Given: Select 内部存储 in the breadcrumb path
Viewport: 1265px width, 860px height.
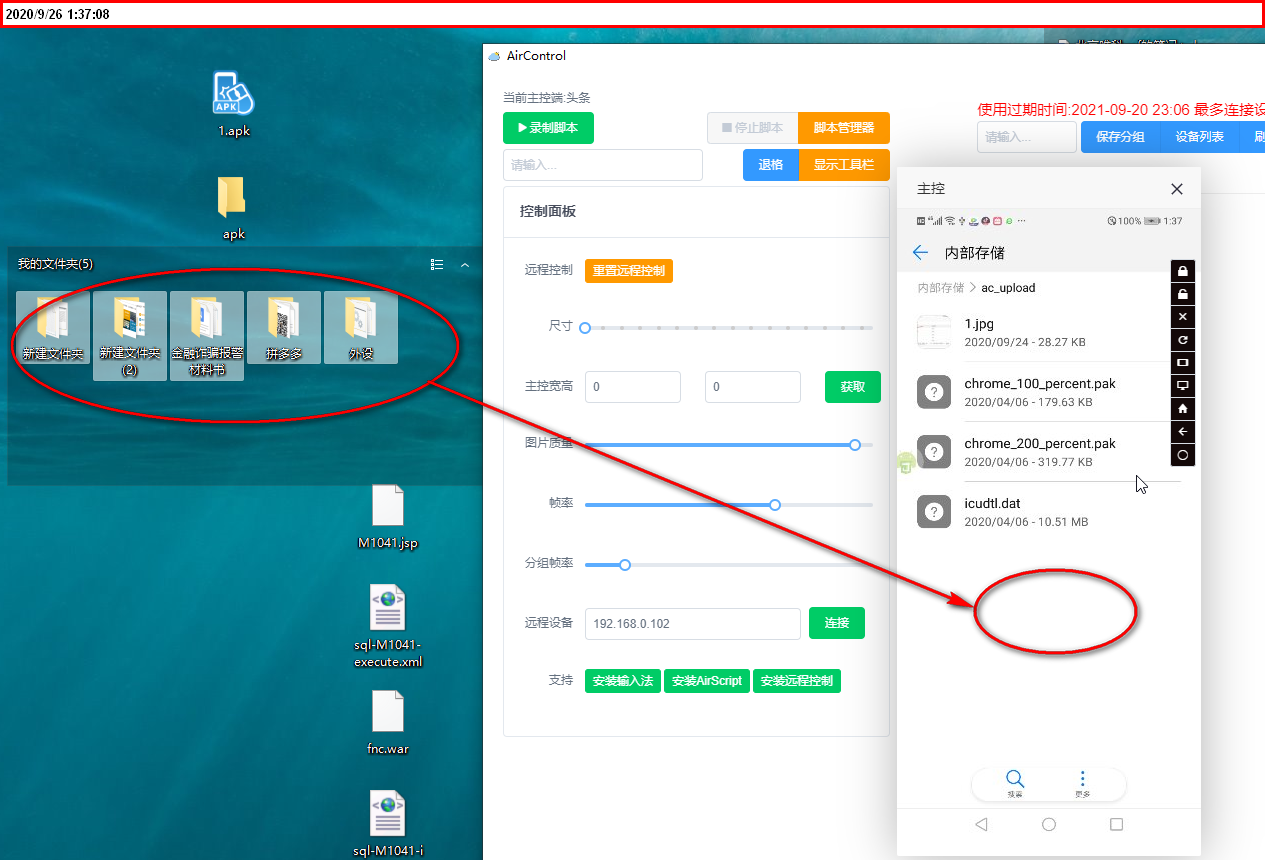Looking at the screenshot, I should pyautogui.click(x=941, y=288).
